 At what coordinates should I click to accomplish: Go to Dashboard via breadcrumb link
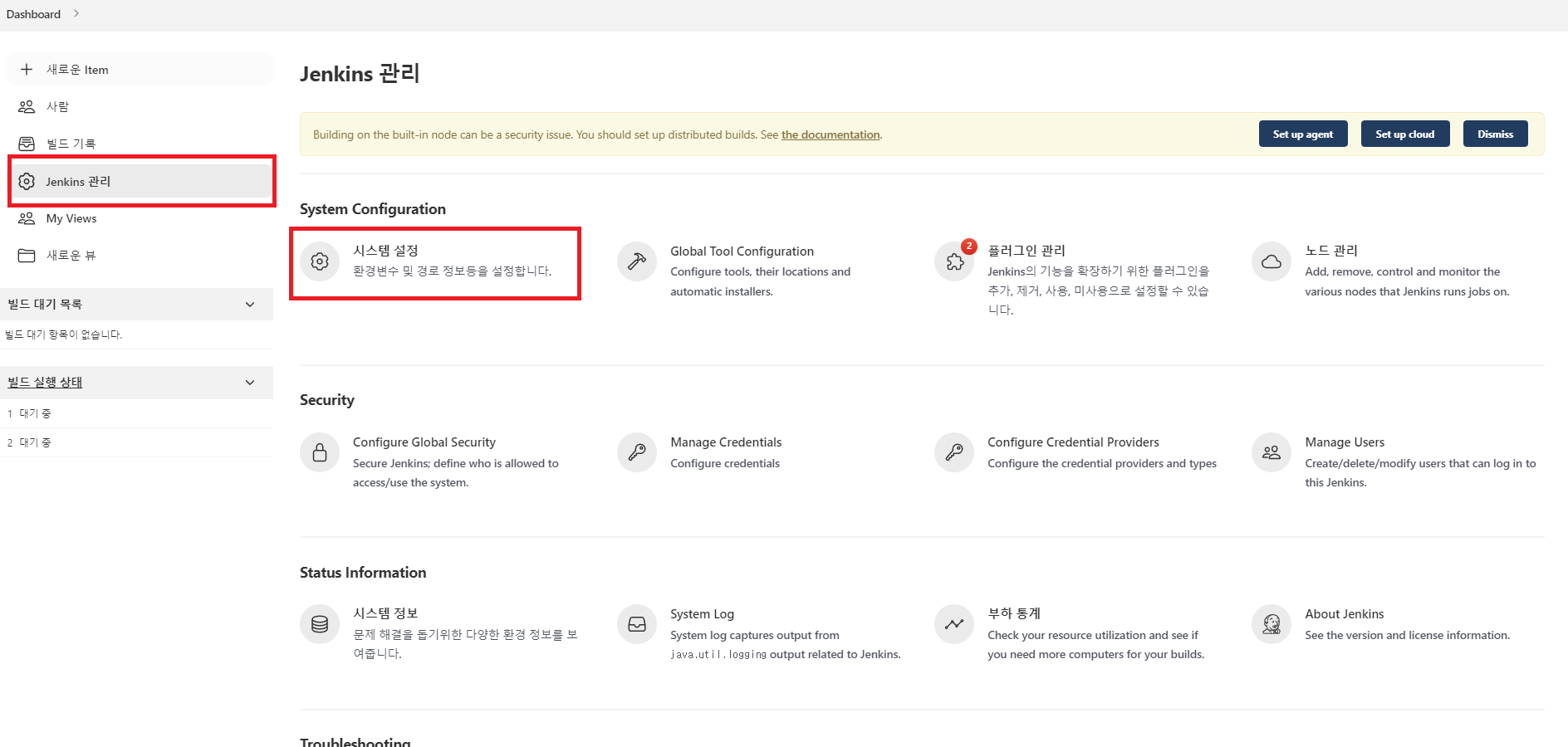33,14
